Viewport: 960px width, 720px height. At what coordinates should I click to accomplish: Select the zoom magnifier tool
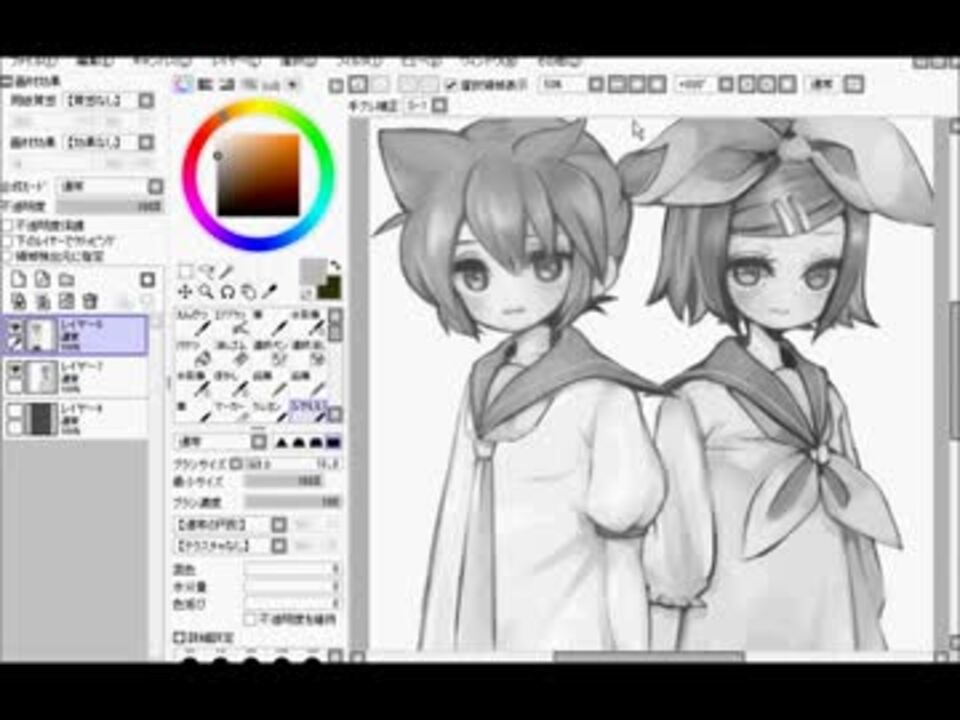click(206, 292)
